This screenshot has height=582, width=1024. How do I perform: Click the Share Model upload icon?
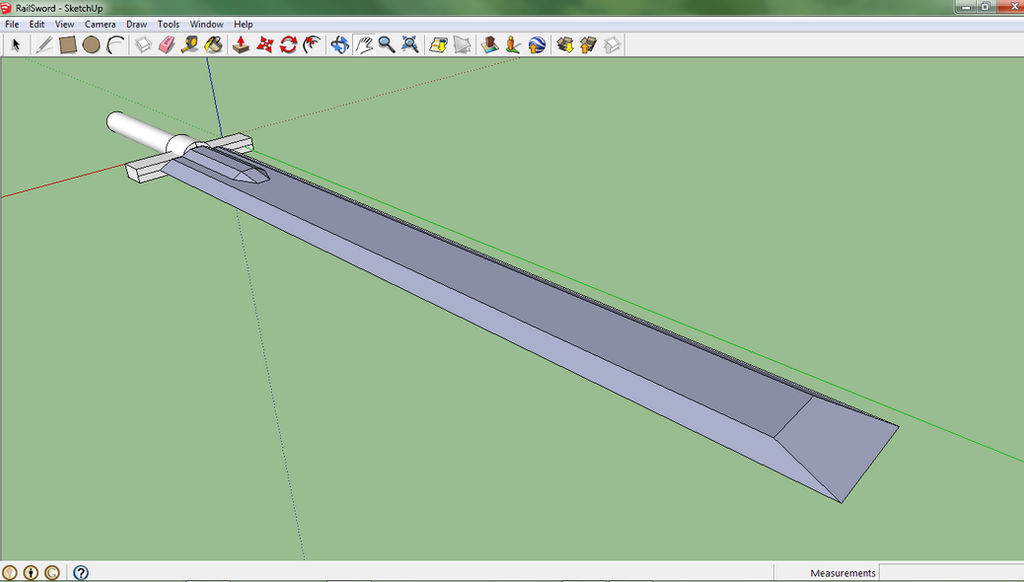(x=588, y=45)
